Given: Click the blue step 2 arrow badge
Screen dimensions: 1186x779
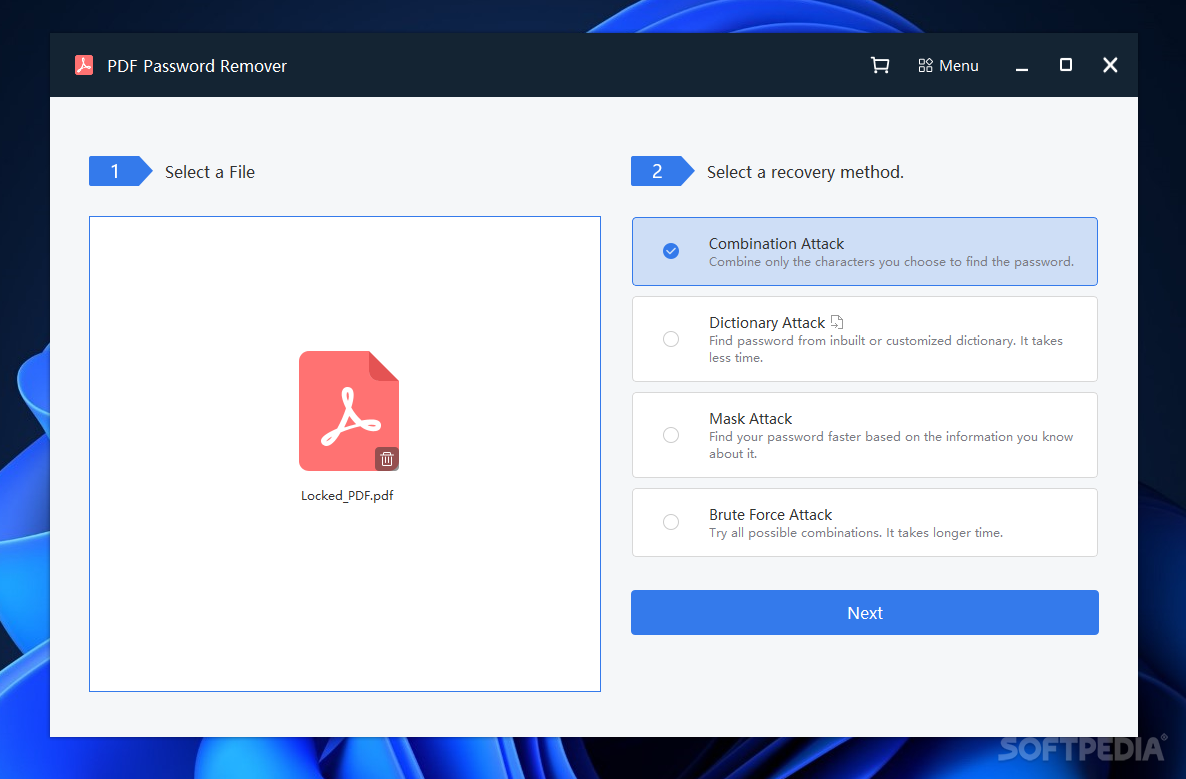Looking at the screenshot, I should click(x=658, y=171).
